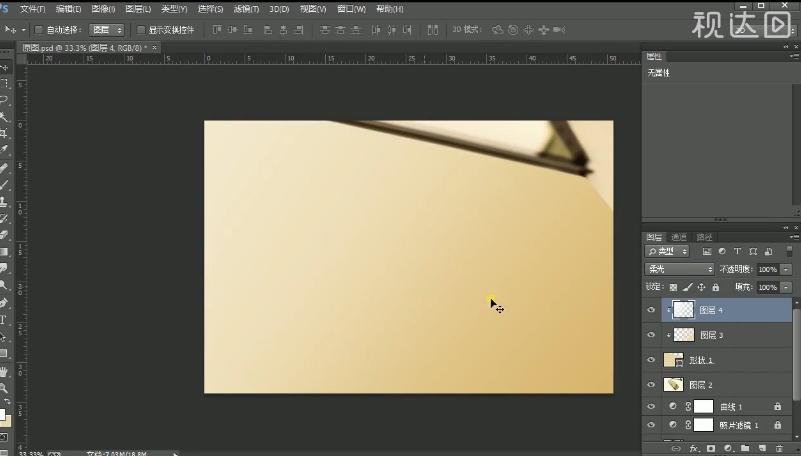Image resolution: width=801 pixels, height=456 pixels.
Task: Click the create new layer icon
Action: coord(759,448)
